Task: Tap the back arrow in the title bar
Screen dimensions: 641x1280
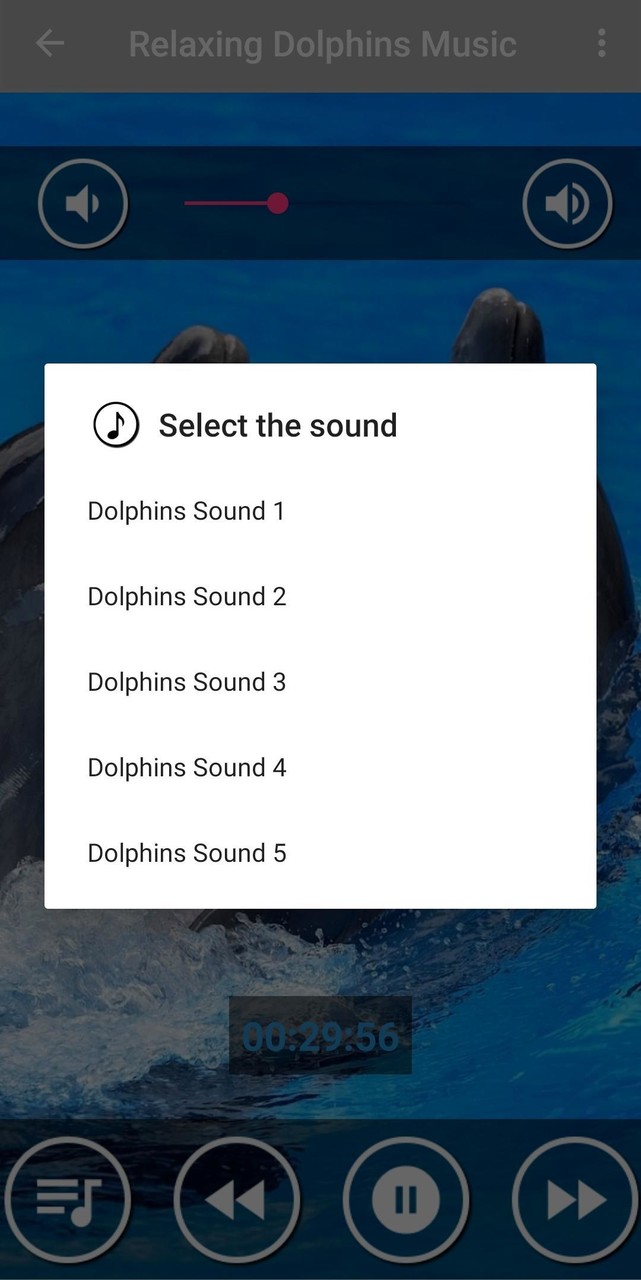Action: (x=49, y=44)
